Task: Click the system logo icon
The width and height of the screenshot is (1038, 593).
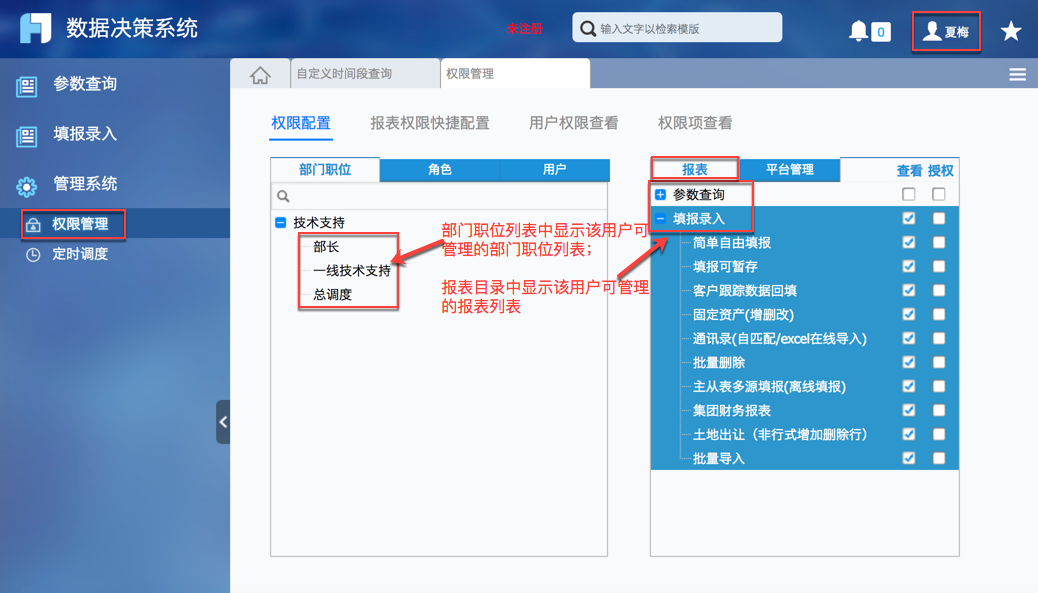Action: point(35,28)
